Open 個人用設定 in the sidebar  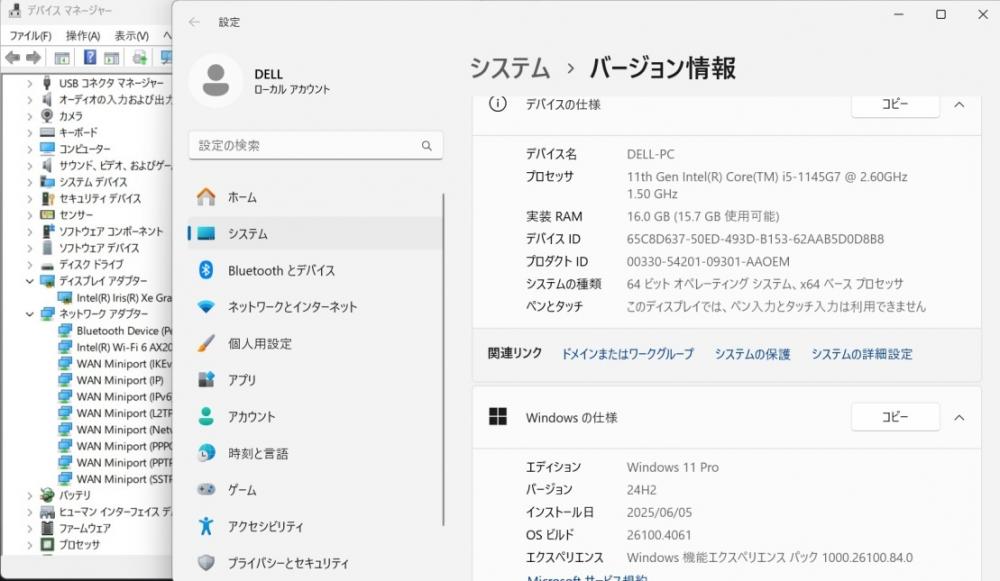pyautogui.click(x=315, y=344)
